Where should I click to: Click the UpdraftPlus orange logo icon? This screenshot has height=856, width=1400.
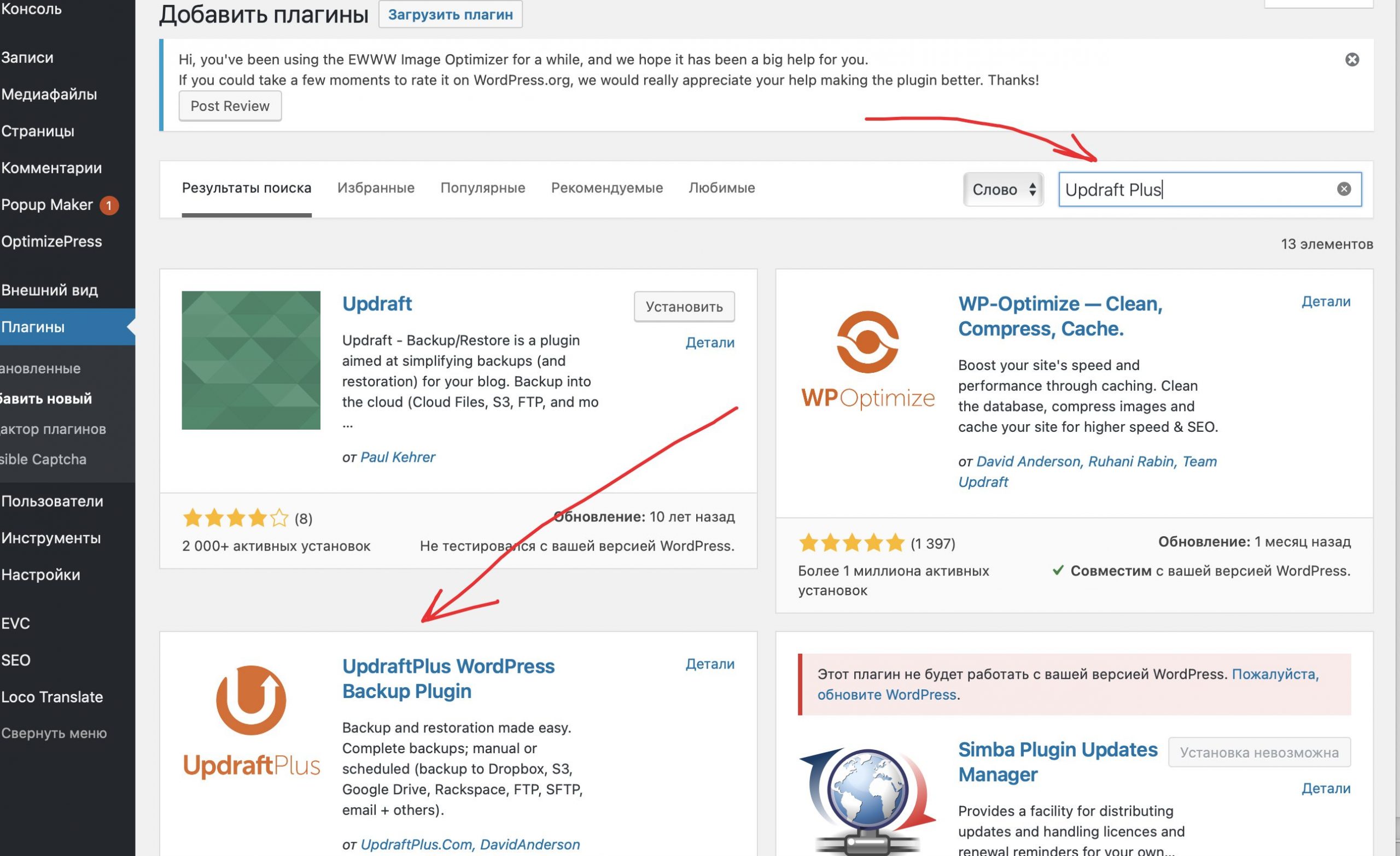click(x=250, y=721)
